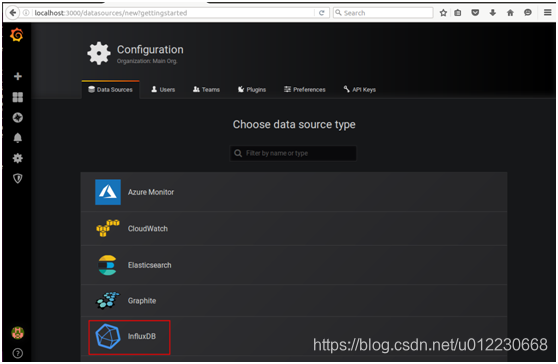Select Azure Monitor data source
The width and height of the screenshot is (558, 364).
coord(294,192)
